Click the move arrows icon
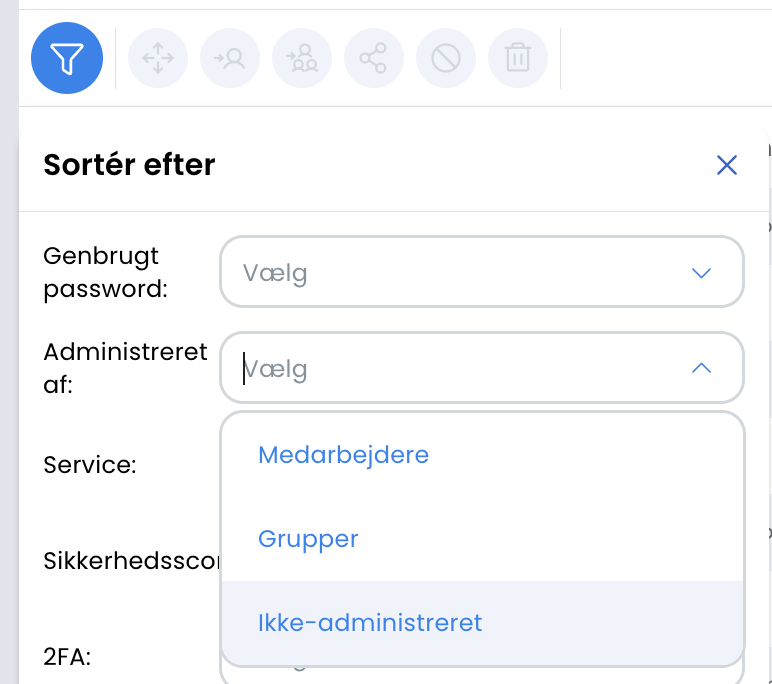 point(158,58)
